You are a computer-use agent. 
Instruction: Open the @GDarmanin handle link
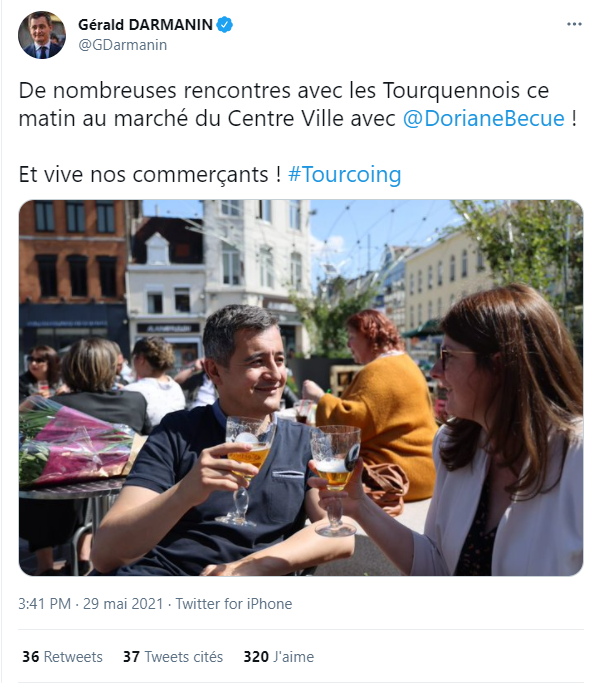122,45
